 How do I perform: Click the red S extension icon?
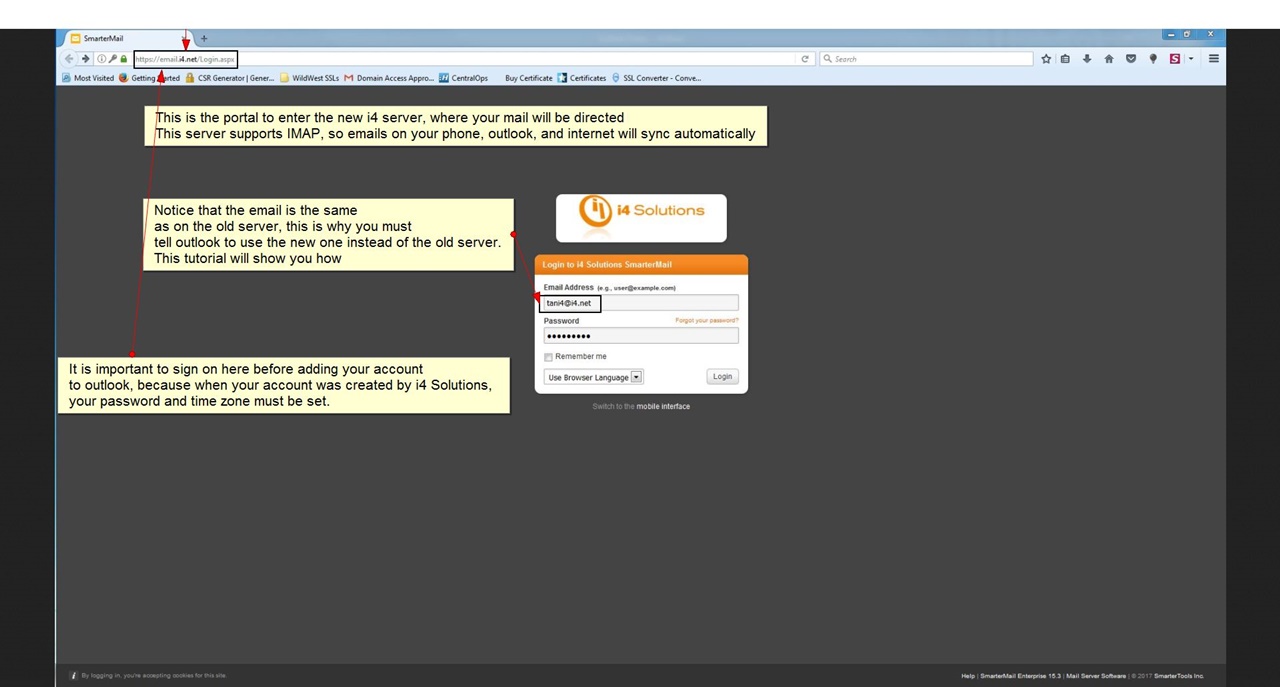[x=1175, y=59]
